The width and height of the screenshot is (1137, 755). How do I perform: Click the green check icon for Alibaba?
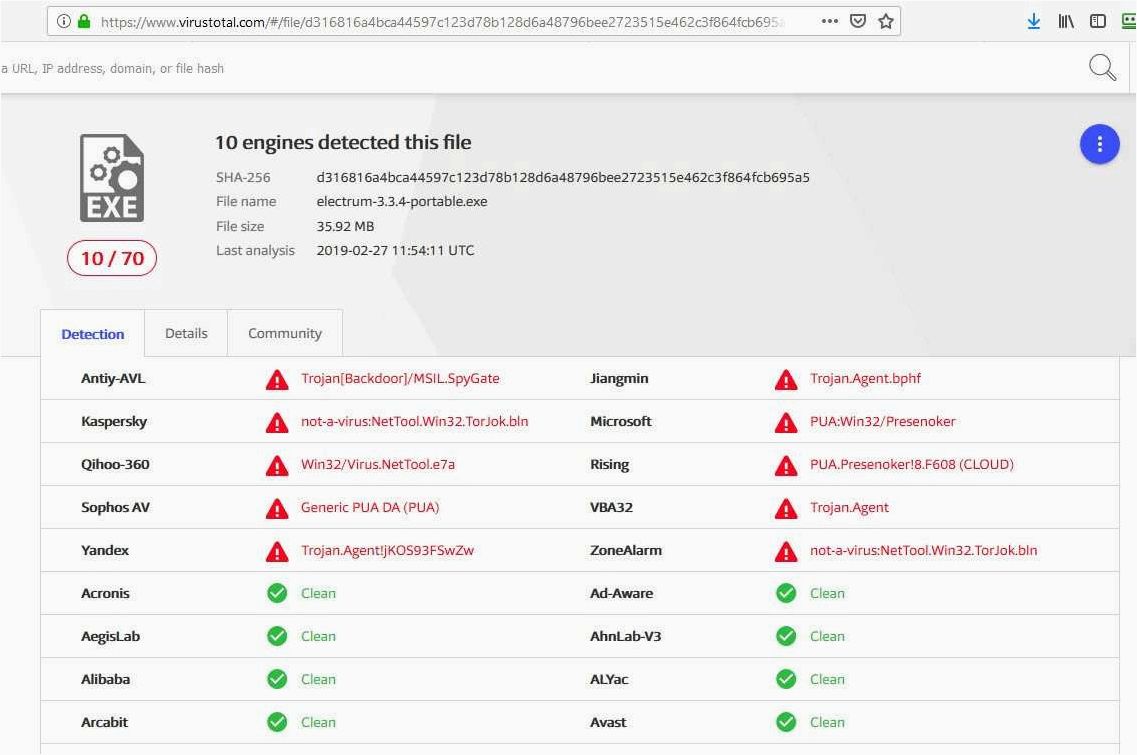click(277, 679)
